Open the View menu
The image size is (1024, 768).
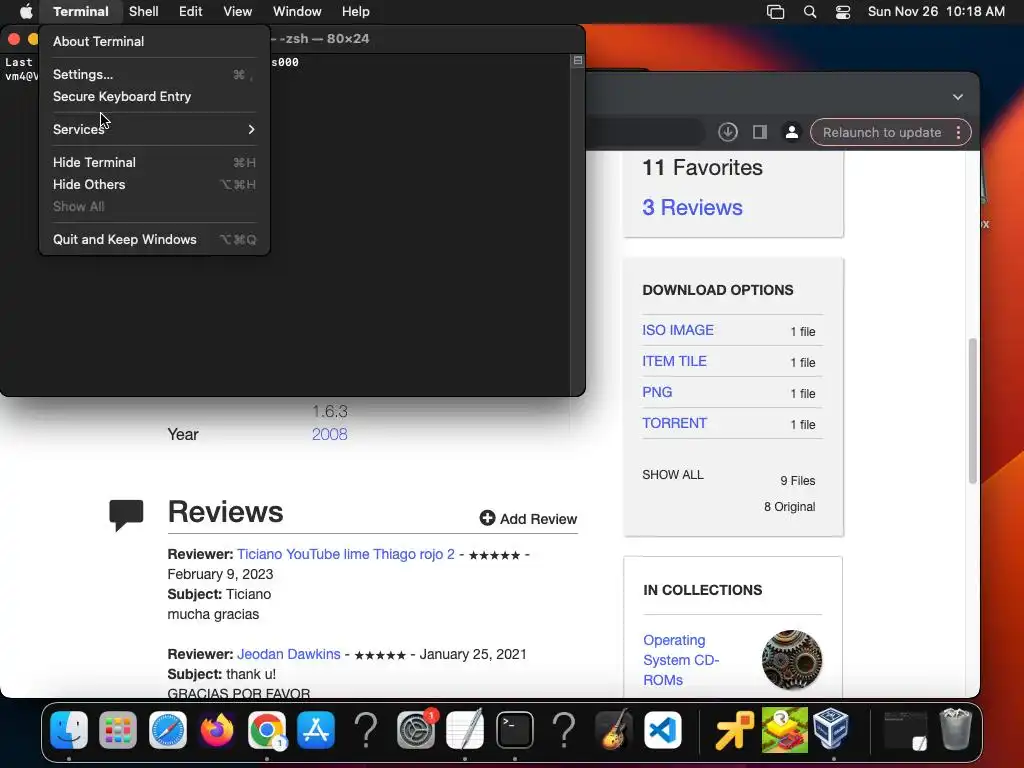[238, 12]
